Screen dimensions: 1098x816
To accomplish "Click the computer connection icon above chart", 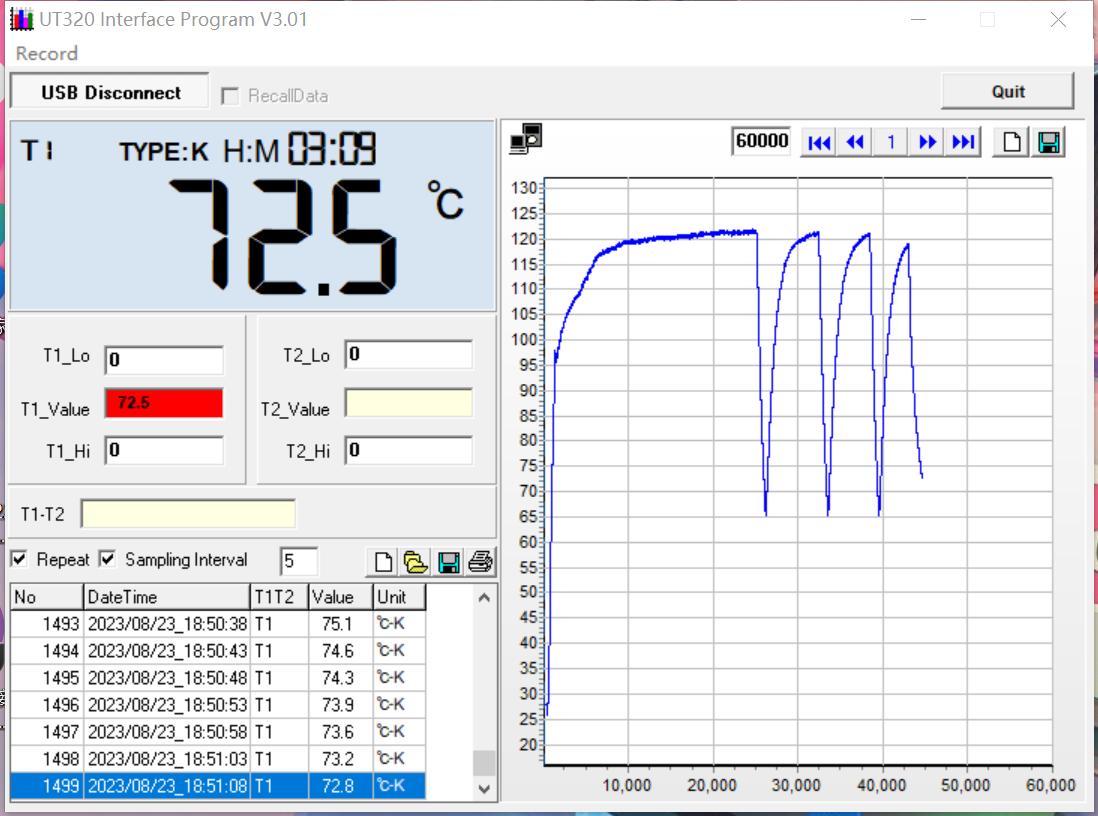I will tap(526, 140).
